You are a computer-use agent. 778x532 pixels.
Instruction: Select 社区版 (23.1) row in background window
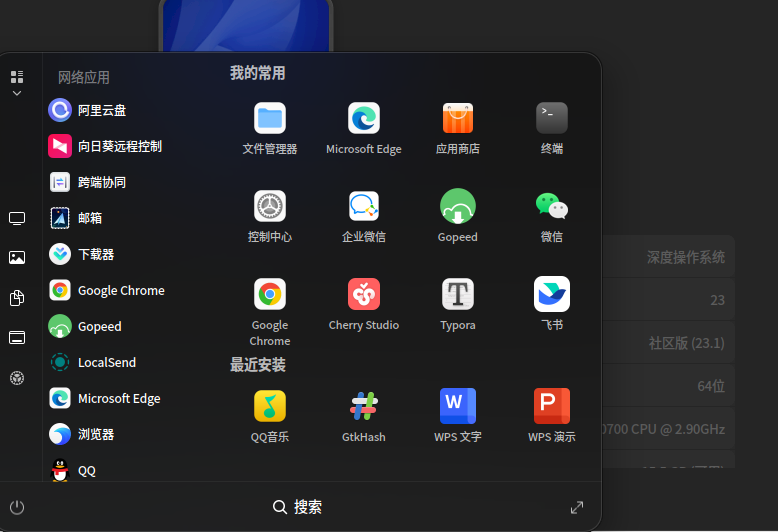[x=668, y=342]
